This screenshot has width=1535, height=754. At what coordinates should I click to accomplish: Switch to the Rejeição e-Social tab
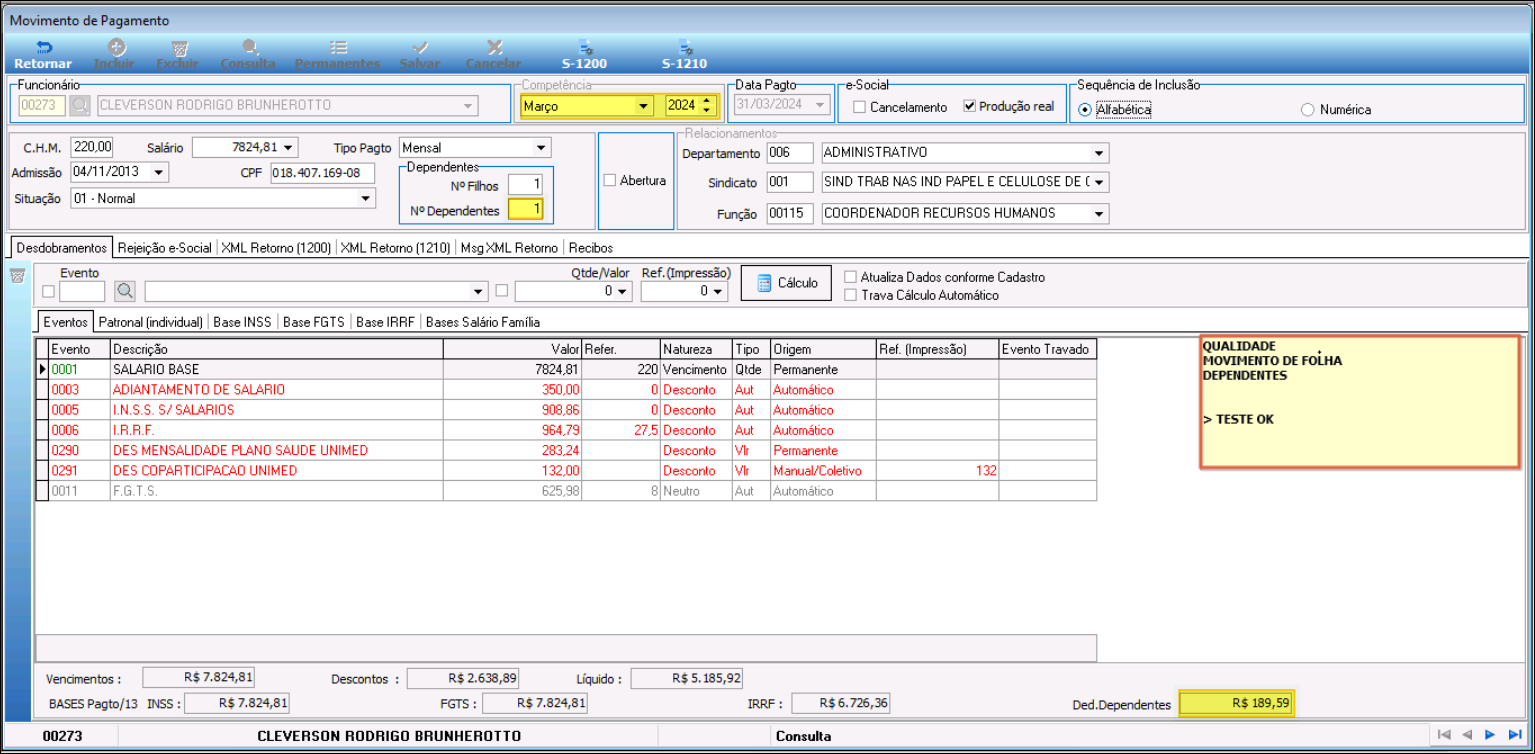[x=164, y=247]
